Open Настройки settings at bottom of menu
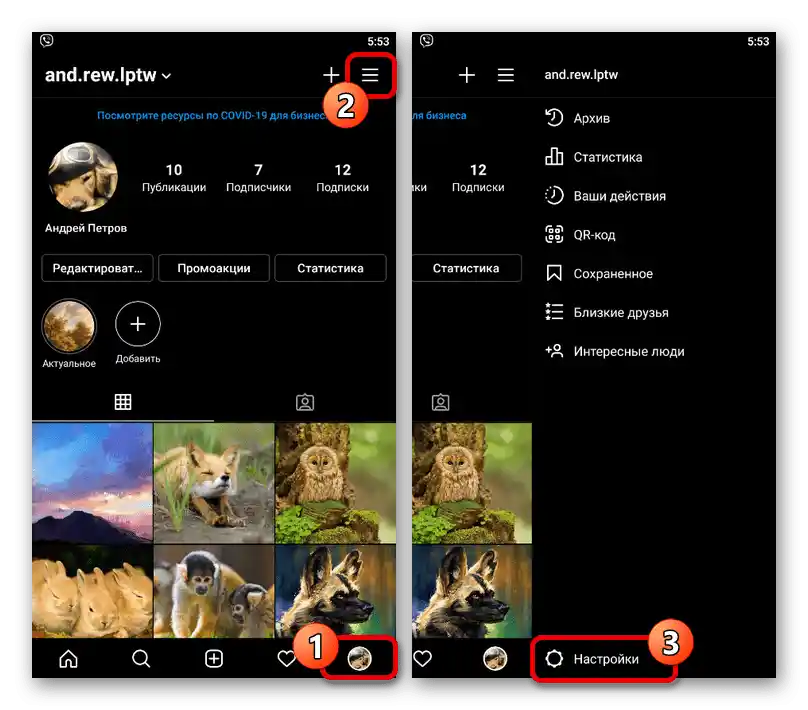The image size is (808, 710). point(592,659)
